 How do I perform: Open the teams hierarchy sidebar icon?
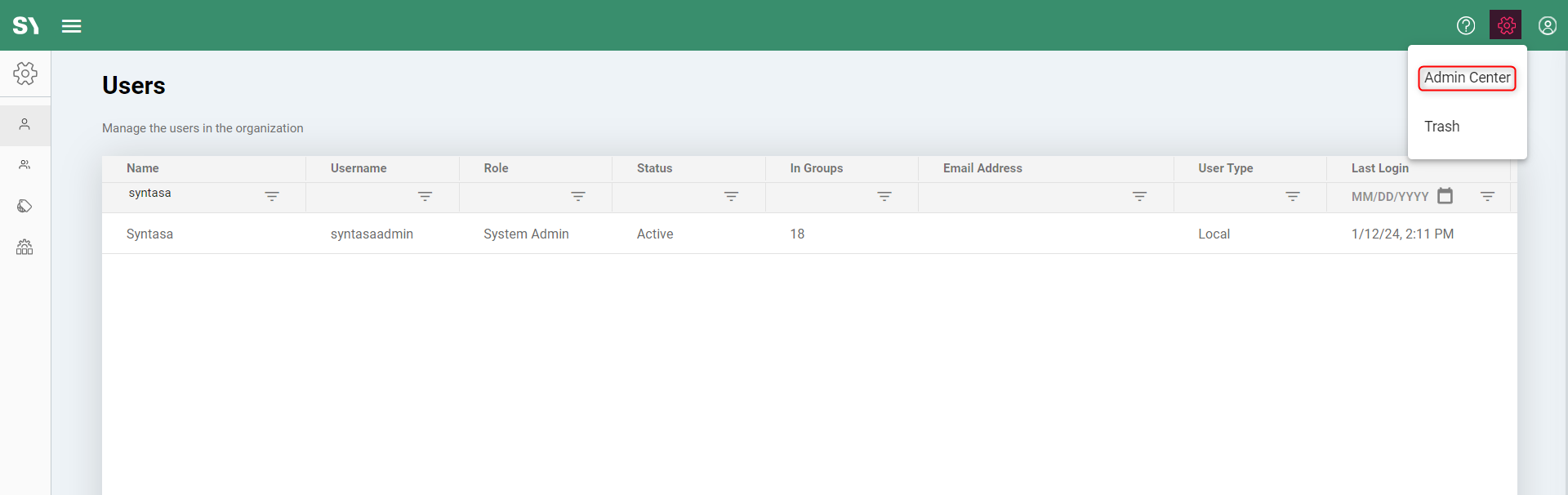(x=24, y=247)
